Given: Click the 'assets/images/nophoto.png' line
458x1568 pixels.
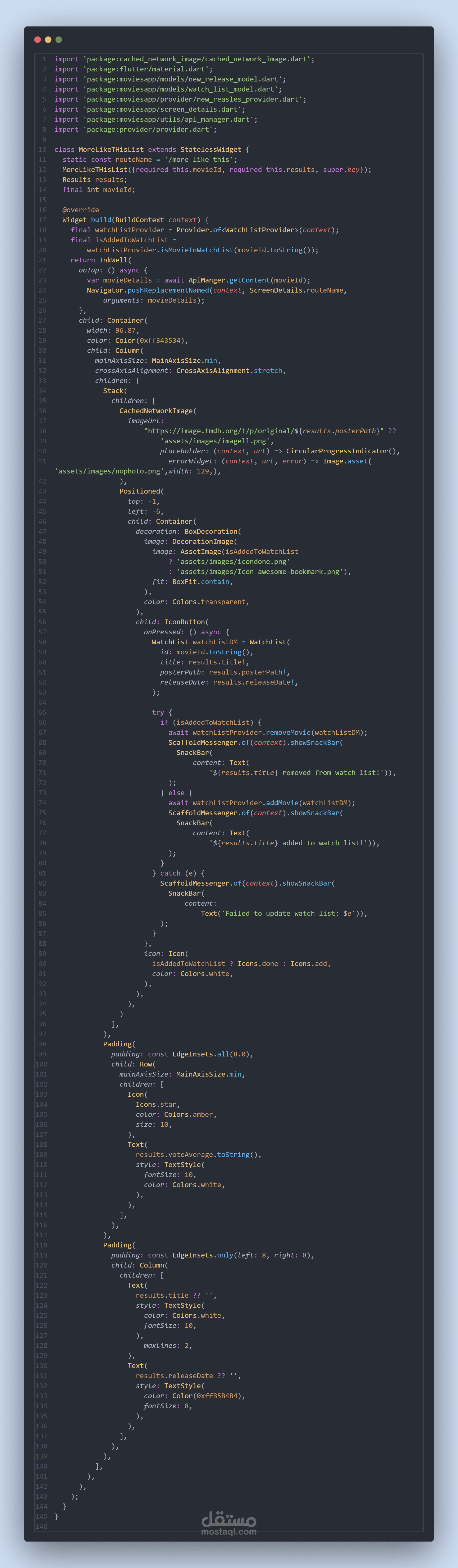Looking at the screenshot, I should [x=138, y=471].
